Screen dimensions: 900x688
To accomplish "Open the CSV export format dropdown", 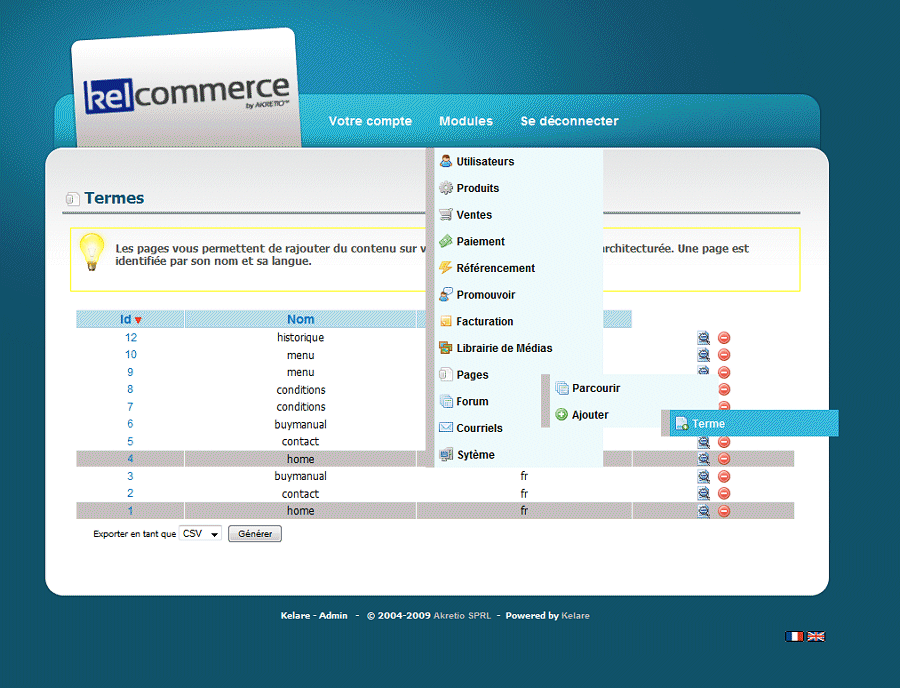I will coord(200,534).
